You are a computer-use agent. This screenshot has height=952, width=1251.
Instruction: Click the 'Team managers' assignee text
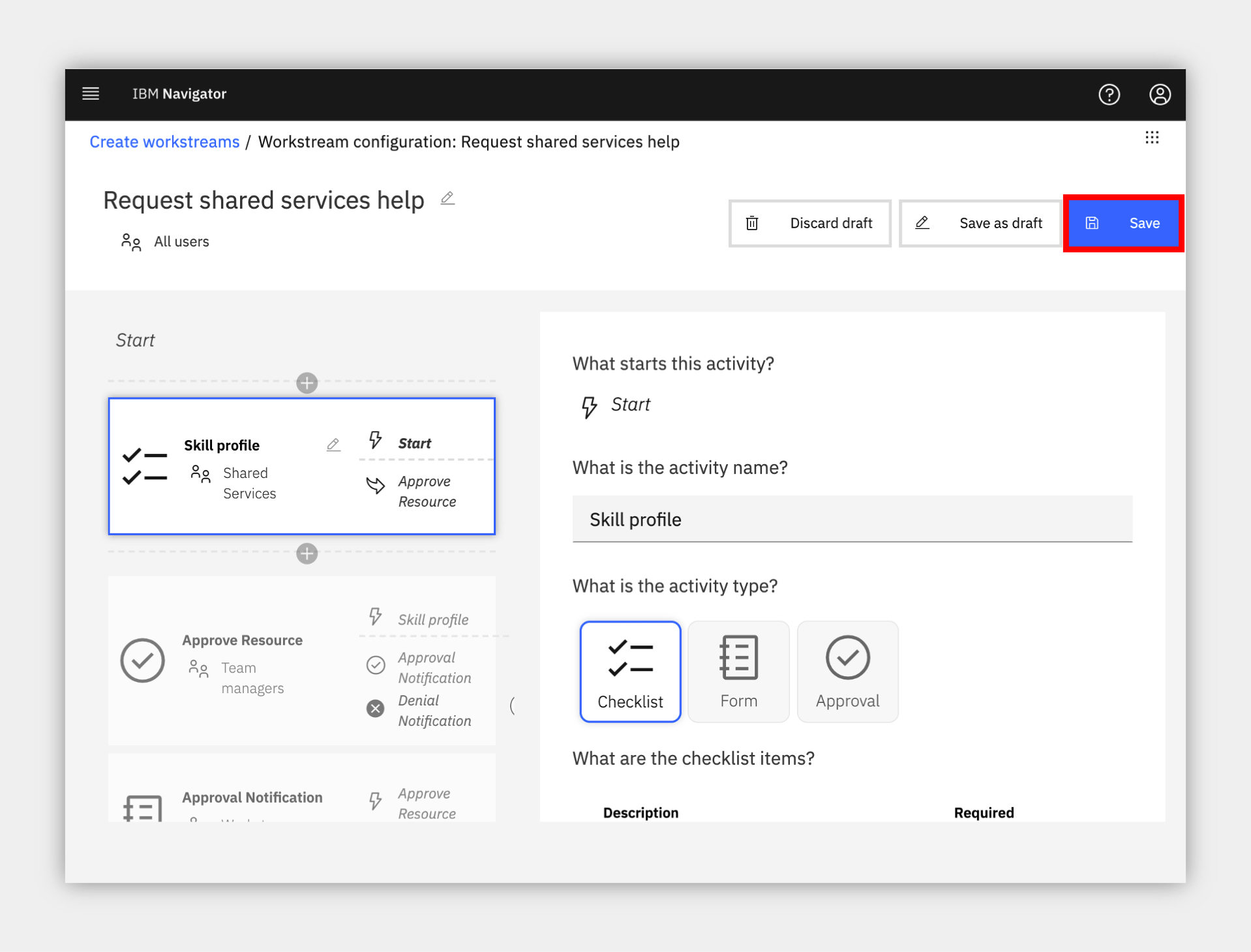click(x=252, y=678)
